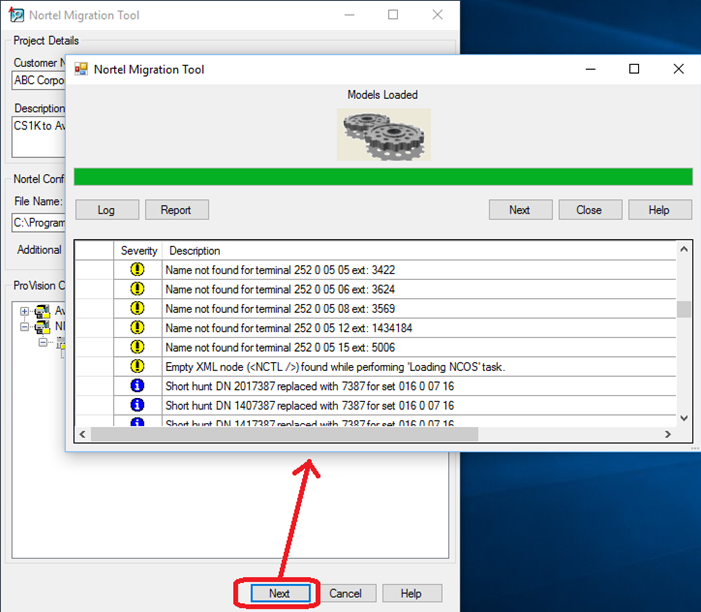Click warning icon for terminal ext 3422
This screenshot has width=701, height=612.
coord(137,270)
